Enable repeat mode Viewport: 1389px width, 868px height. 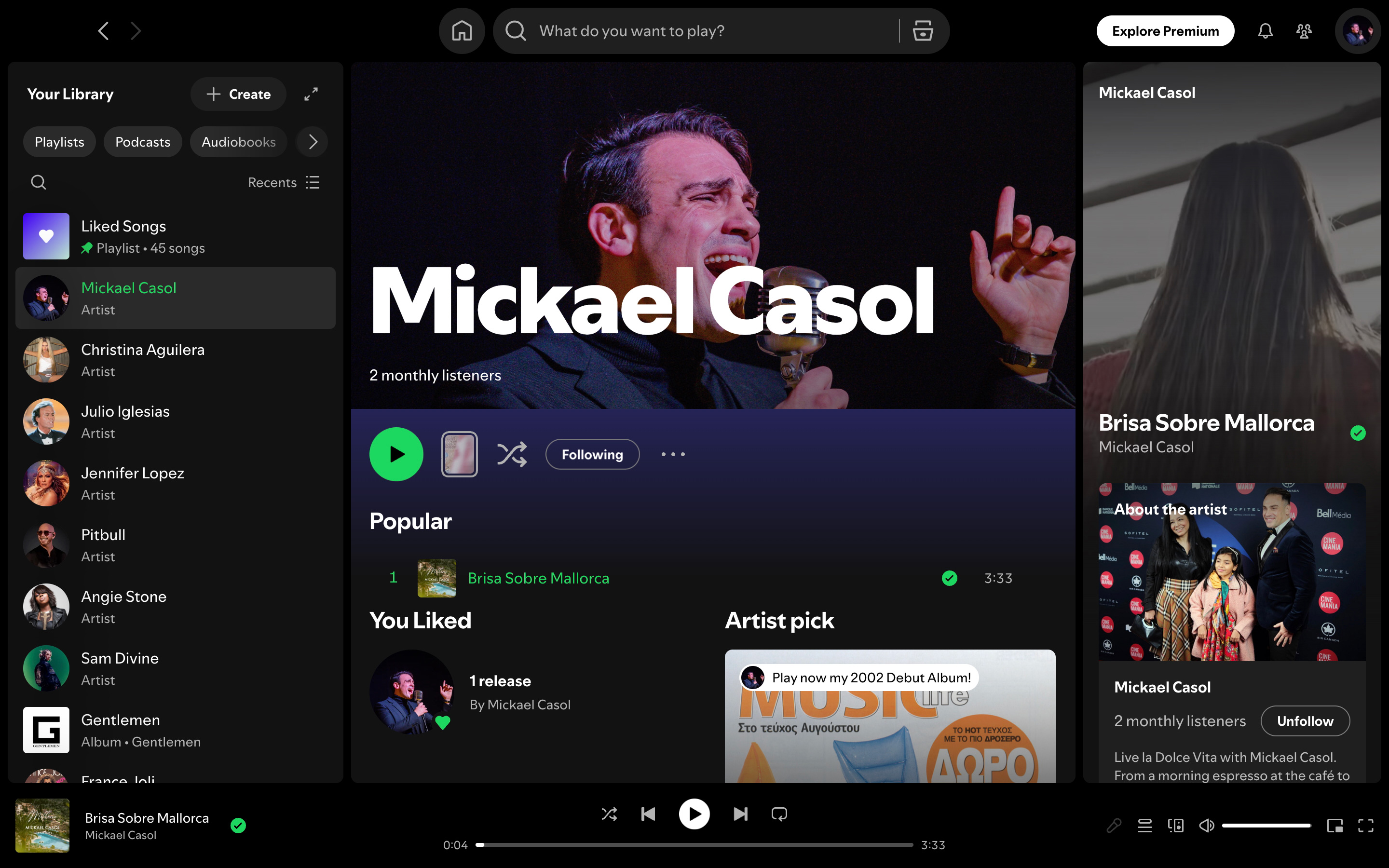coord(779,814)
